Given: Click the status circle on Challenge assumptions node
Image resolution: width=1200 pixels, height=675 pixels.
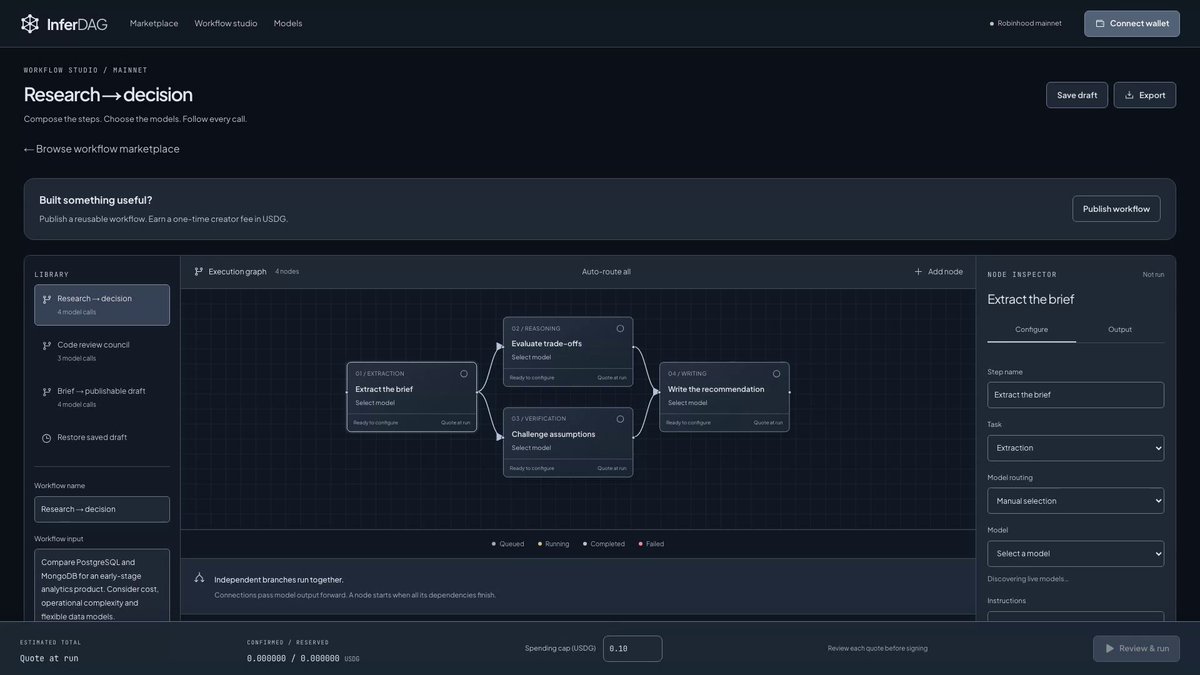Looking at the screenshot, I should 620,419.
